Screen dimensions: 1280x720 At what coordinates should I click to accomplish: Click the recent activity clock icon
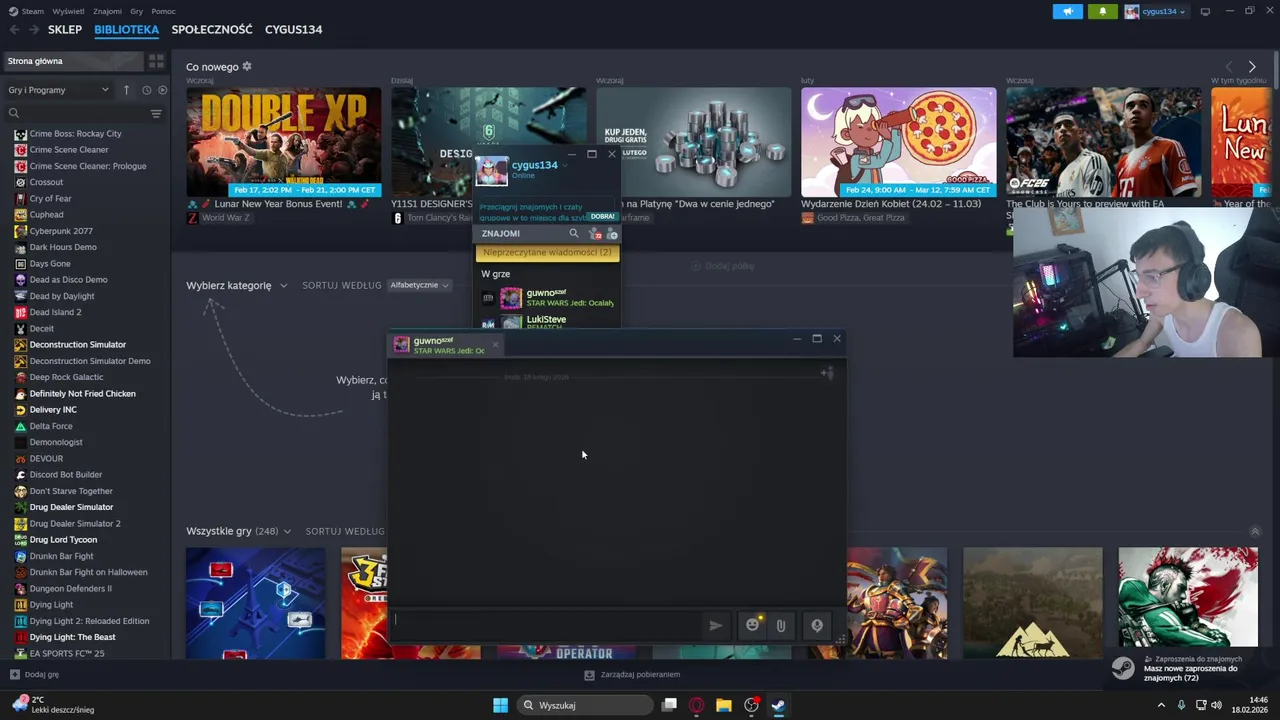click(146, 90)
